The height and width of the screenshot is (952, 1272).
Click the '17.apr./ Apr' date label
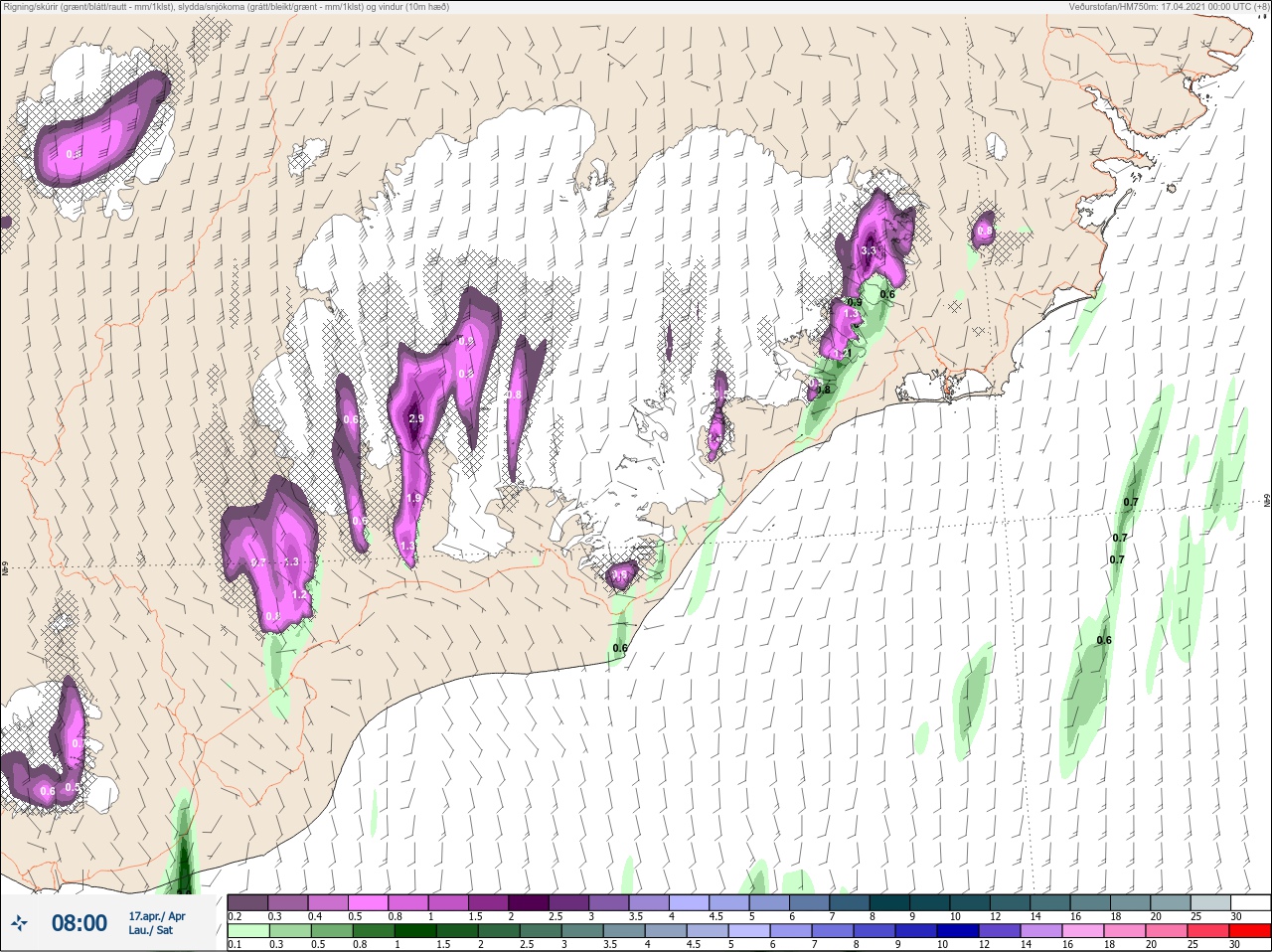tap(157, 916)
